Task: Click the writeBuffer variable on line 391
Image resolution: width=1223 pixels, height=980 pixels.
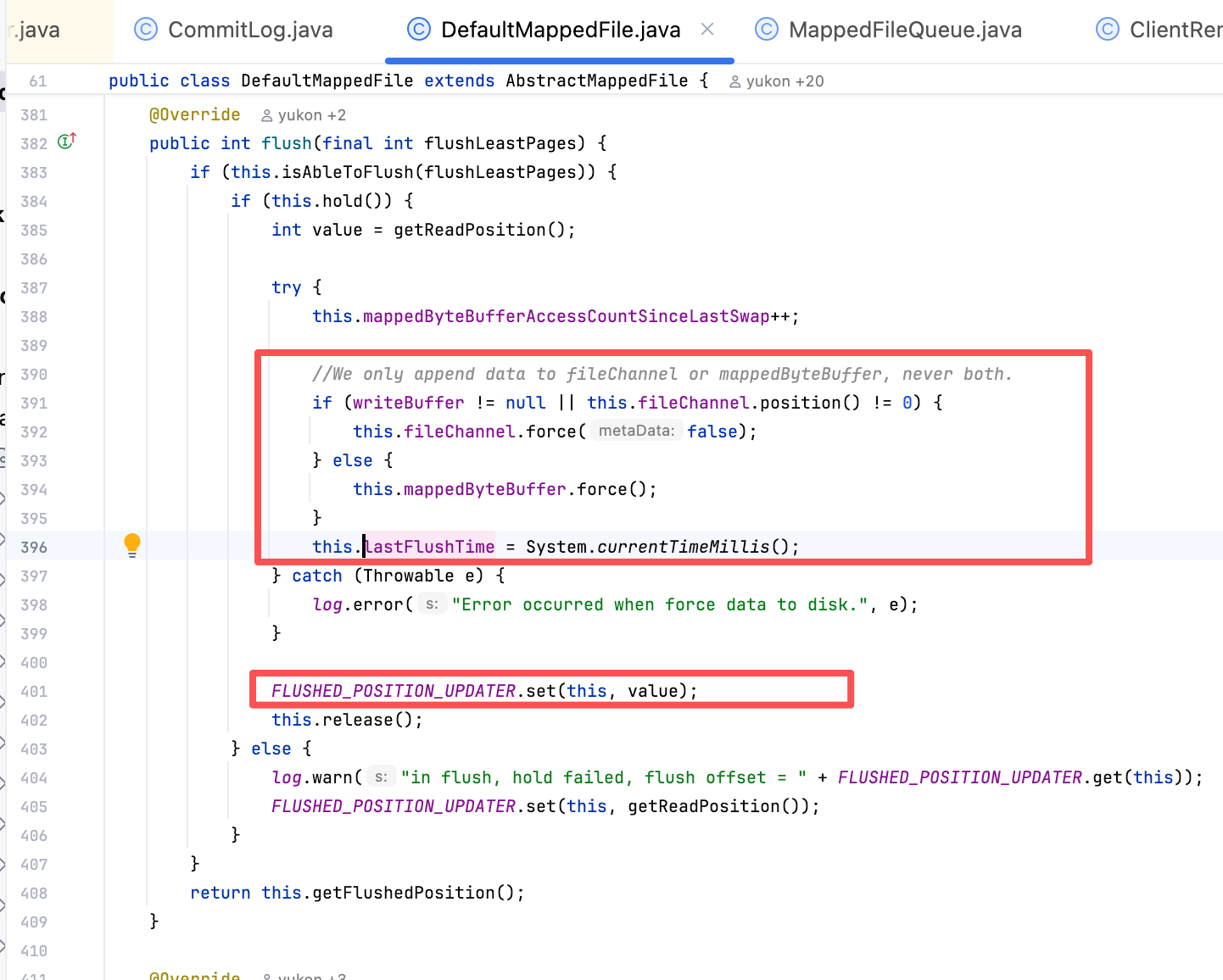Action: (x=409, y=403)
